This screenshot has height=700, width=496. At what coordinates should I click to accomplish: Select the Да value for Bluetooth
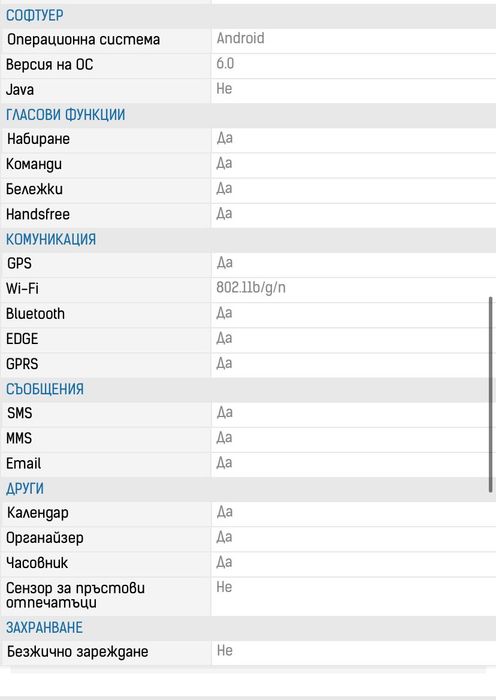224,313
